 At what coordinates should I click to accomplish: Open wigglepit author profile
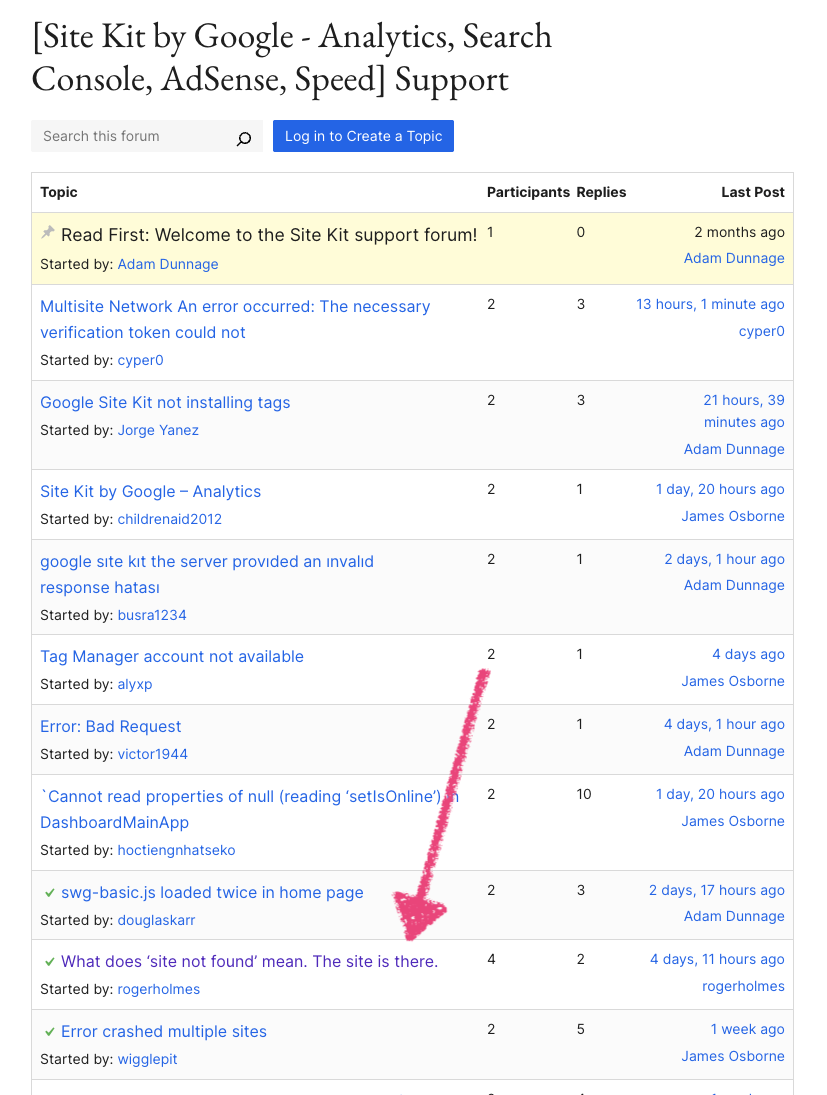click(x=147, y=1060)
